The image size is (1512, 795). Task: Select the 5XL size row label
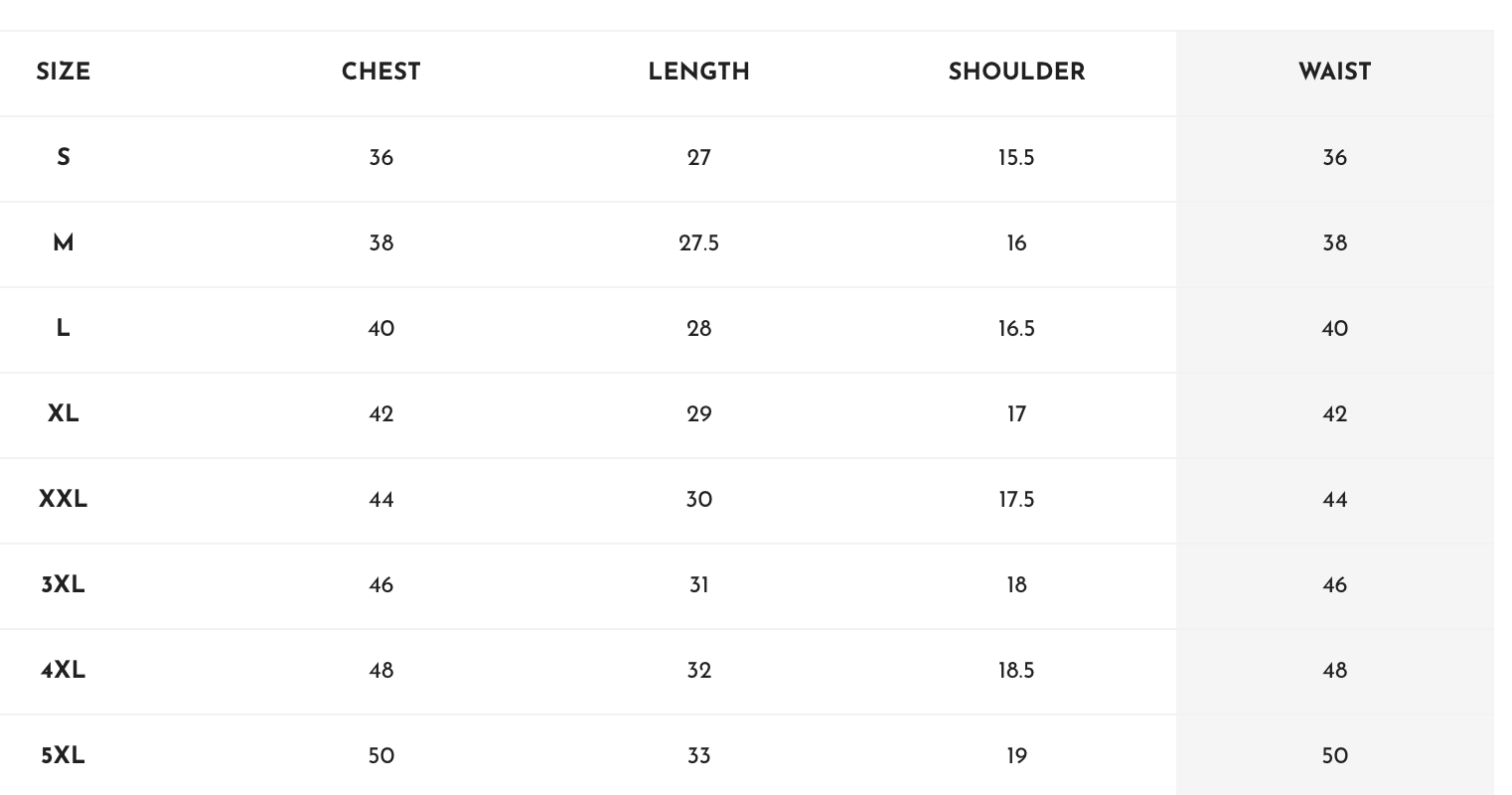click(x=63, y=756)
